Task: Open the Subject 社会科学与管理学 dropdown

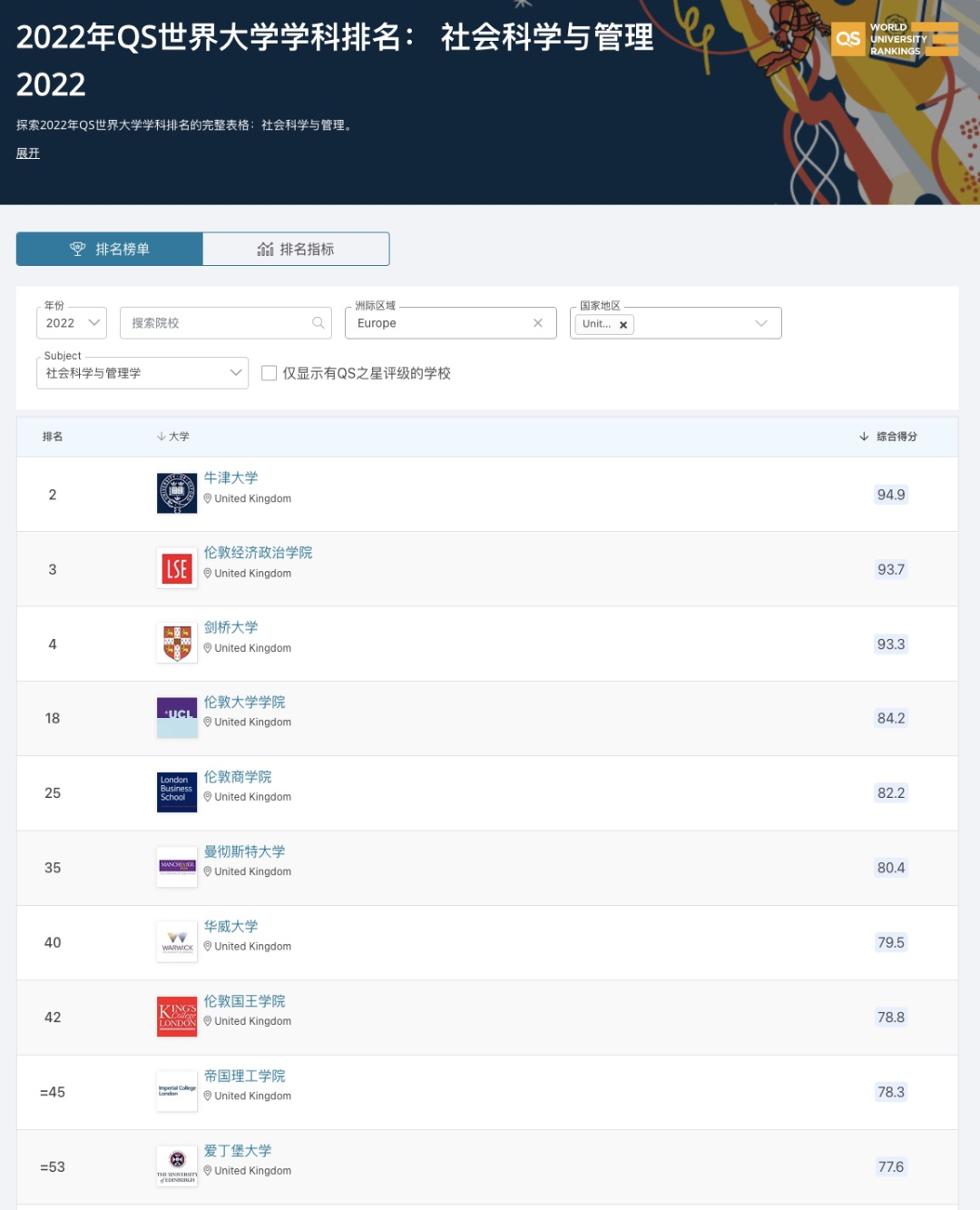Action: tap(142, 372)
